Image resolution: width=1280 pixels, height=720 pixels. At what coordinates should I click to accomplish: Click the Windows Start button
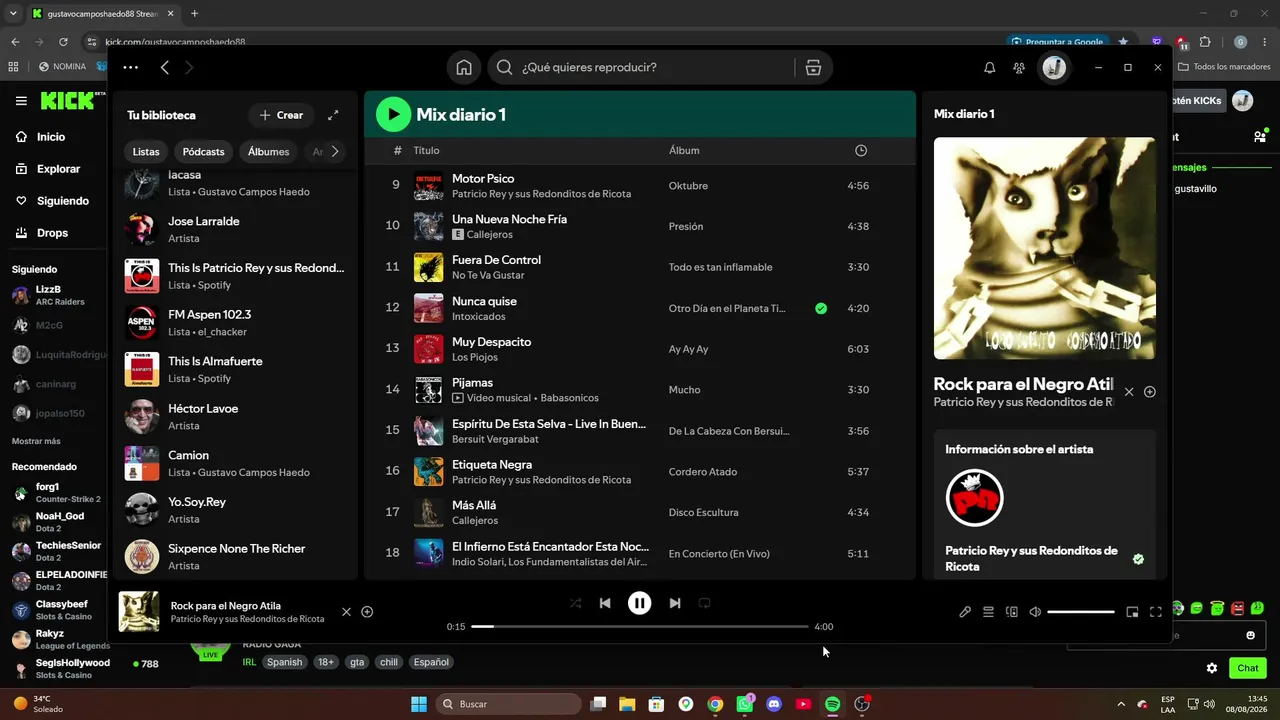click(419, 704)
